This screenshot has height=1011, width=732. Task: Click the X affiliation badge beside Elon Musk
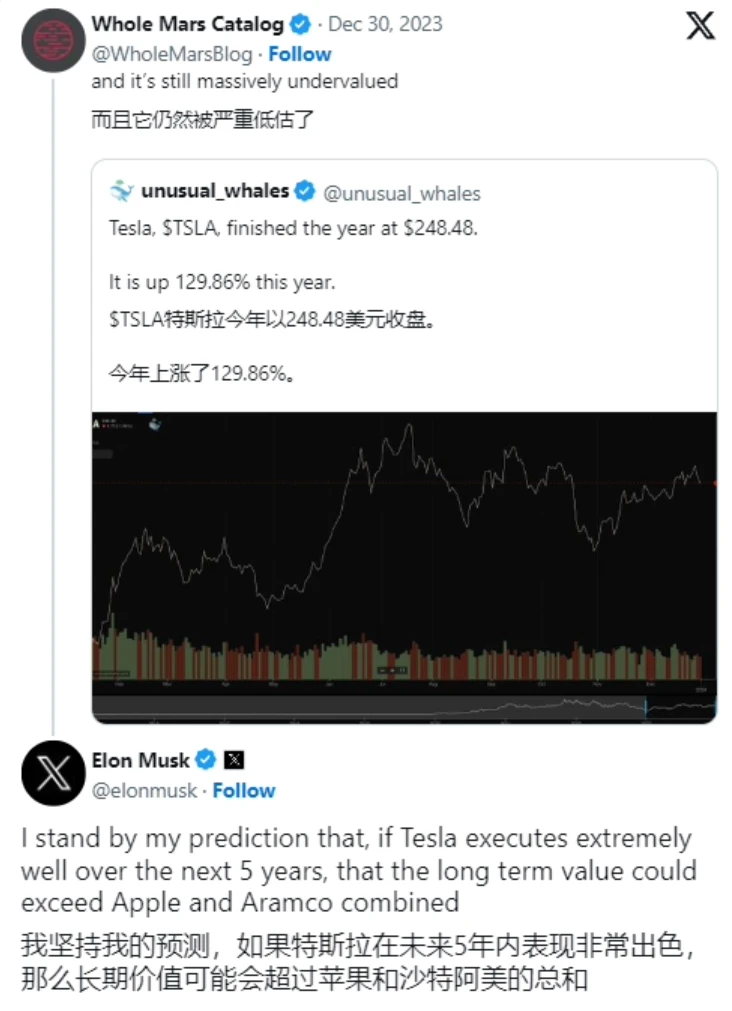click(x=234, y=761)
